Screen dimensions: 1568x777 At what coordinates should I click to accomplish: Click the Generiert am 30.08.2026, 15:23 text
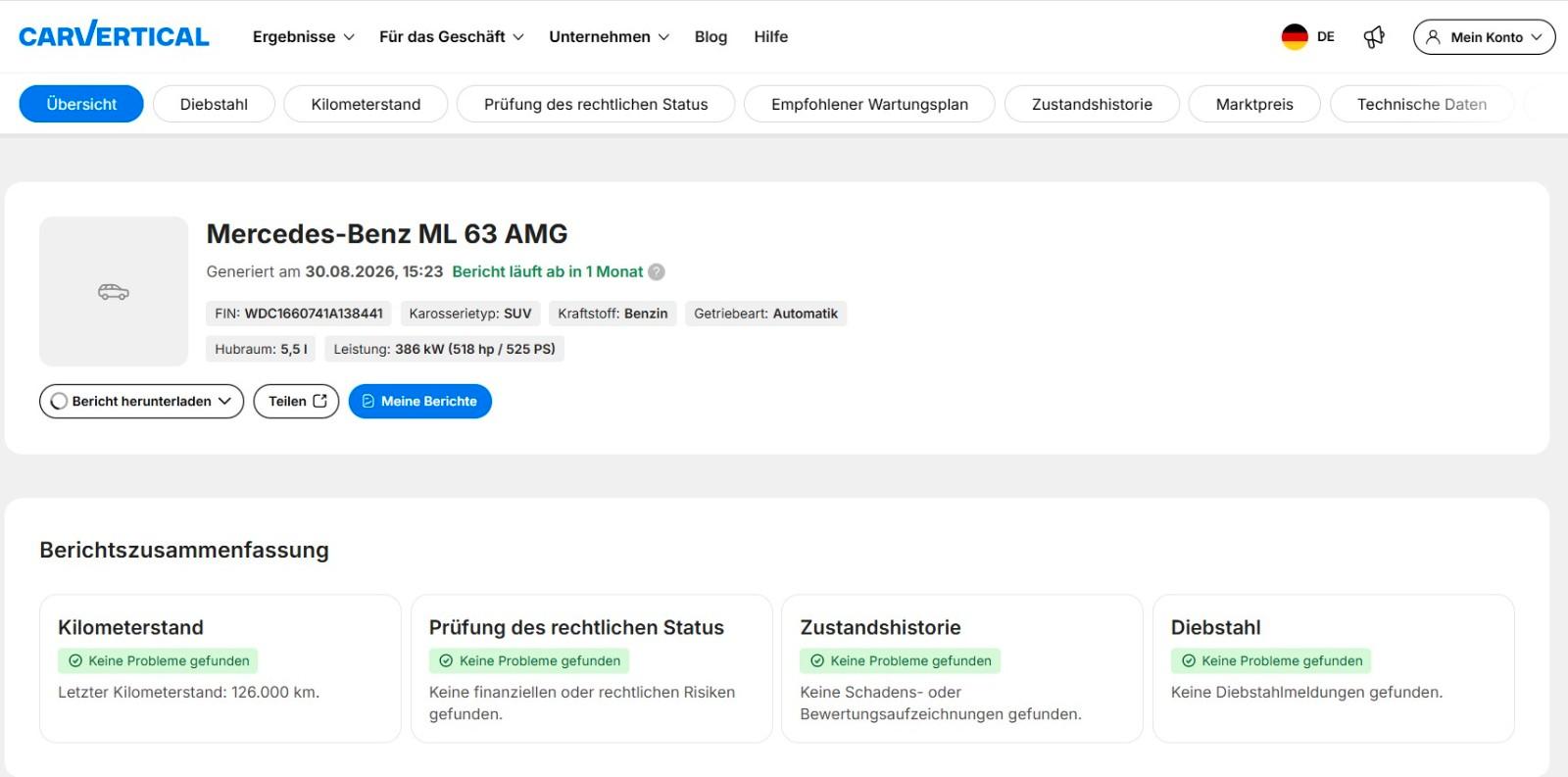[324, 272]
